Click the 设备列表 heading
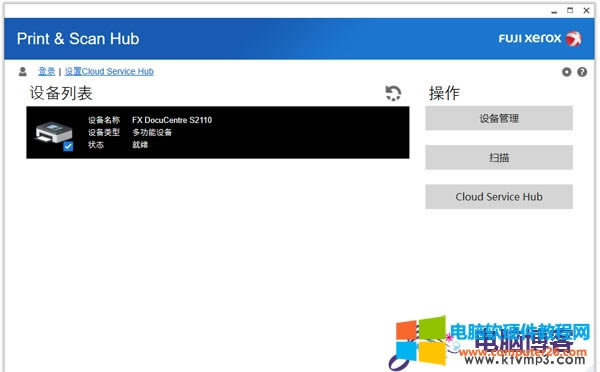Viewport: 600px width, 372px height. [61, 93]
